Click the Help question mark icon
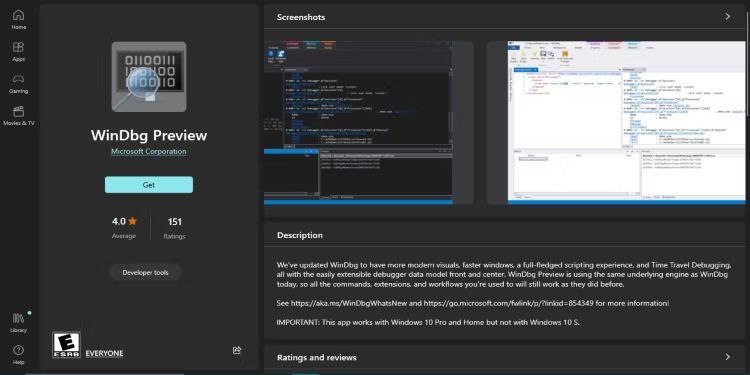This screenshot has height=375, width=750. (19, 350)
